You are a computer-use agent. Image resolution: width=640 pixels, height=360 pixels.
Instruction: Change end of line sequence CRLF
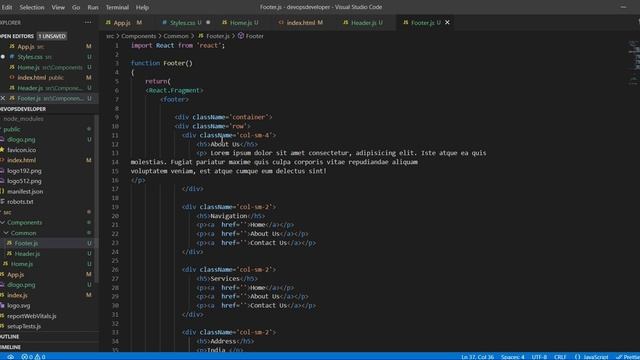(x=560, y=357)
